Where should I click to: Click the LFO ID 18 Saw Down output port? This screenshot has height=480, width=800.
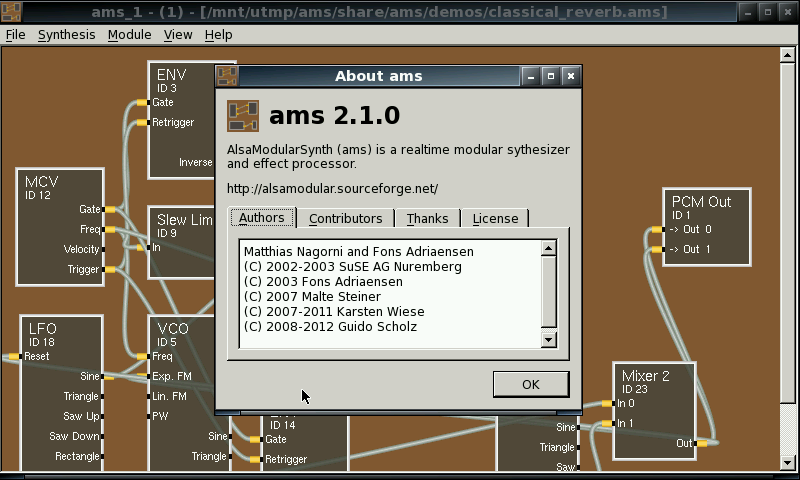(103, 436)
